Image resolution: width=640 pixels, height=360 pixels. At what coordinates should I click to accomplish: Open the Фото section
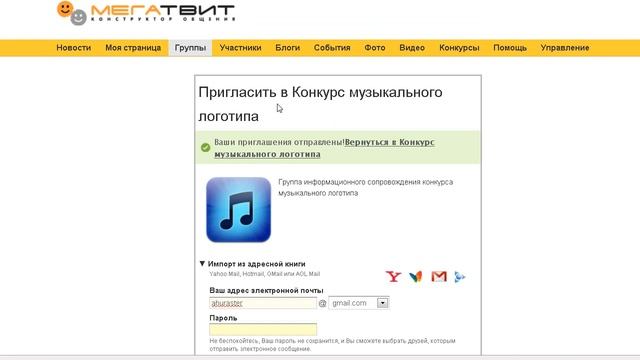(x=375, y=48)
